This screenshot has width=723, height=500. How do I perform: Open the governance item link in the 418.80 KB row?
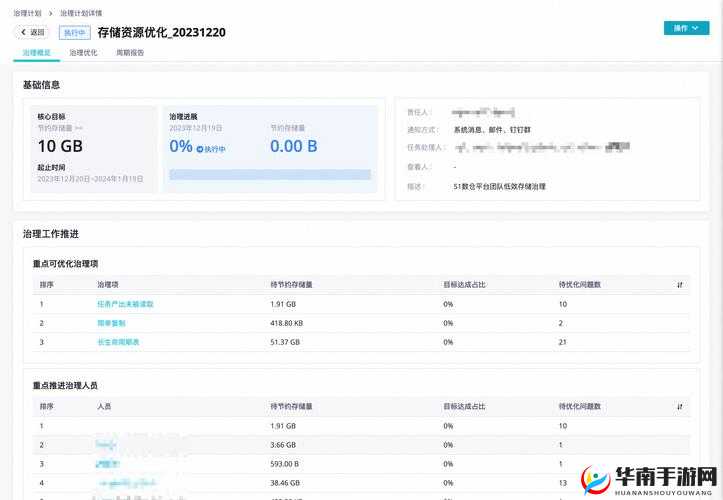[111, 323]
